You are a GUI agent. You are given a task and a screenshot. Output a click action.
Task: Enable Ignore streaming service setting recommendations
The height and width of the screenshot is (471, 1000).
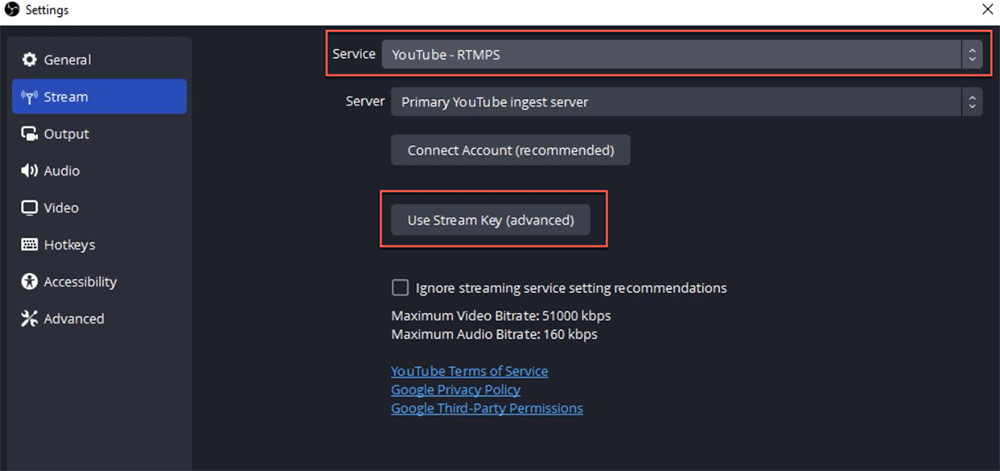[x=400, y=288]
